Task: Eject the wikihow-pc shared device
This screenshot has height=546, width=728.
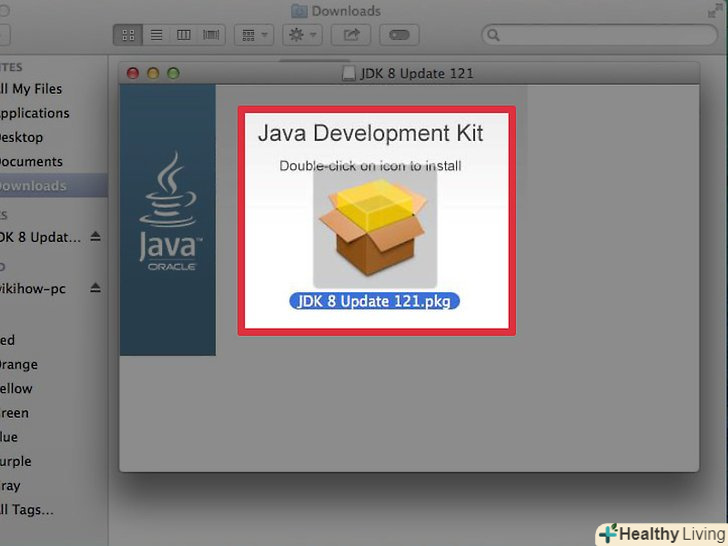Action: 95,288
